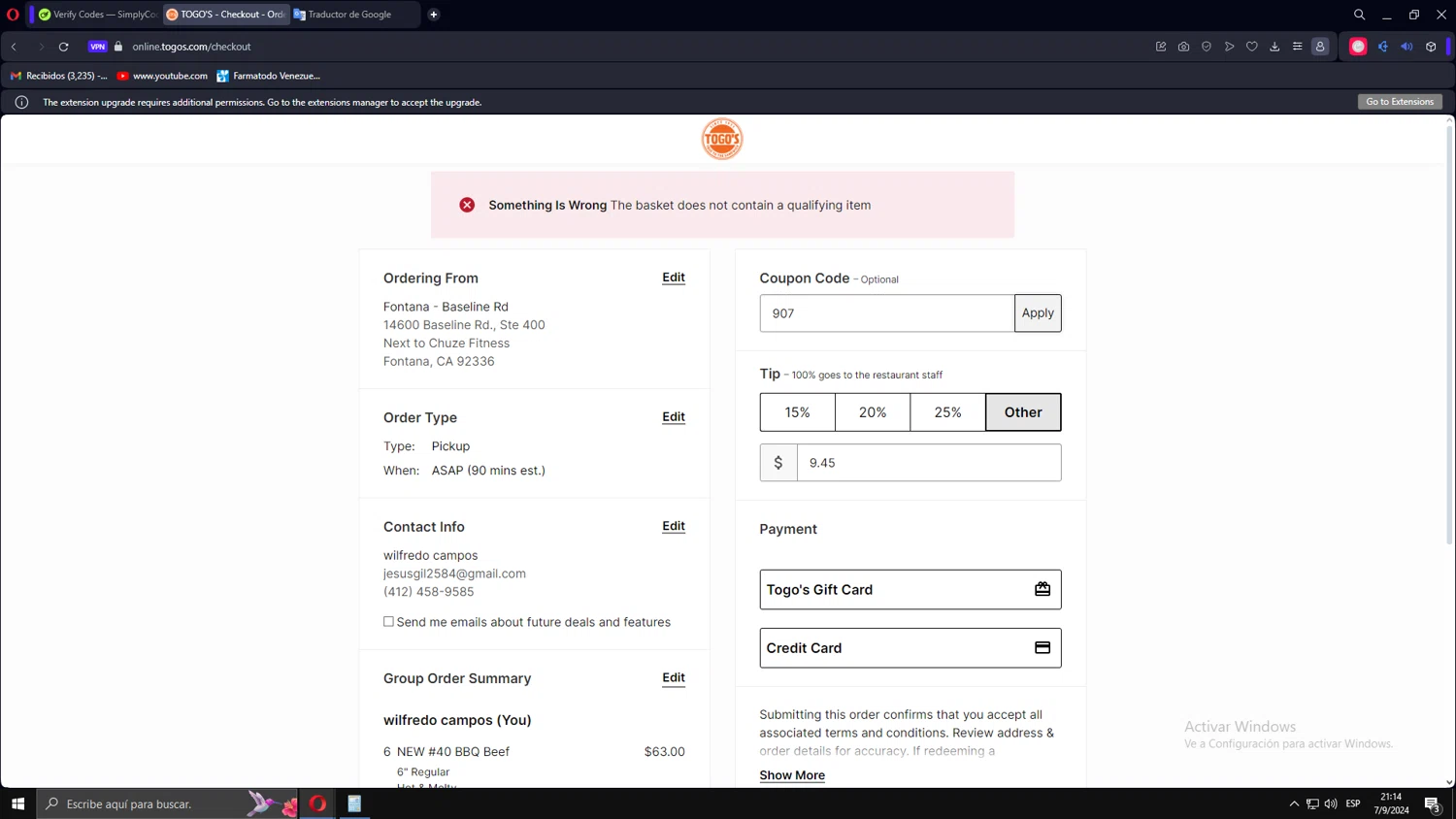
Task: Click the address bar URL
Action: [191, 47]
